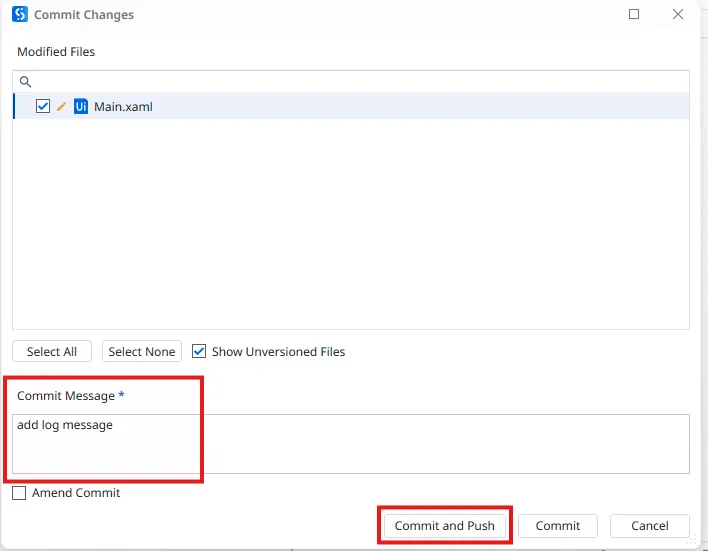Close the Commit Changes dialog

point(678,15)
